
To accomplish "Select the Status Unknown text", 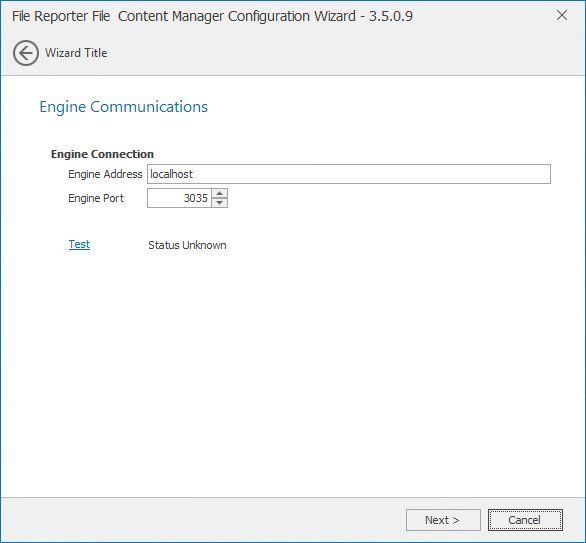I will pyautogui.click(x=187, y=245).
